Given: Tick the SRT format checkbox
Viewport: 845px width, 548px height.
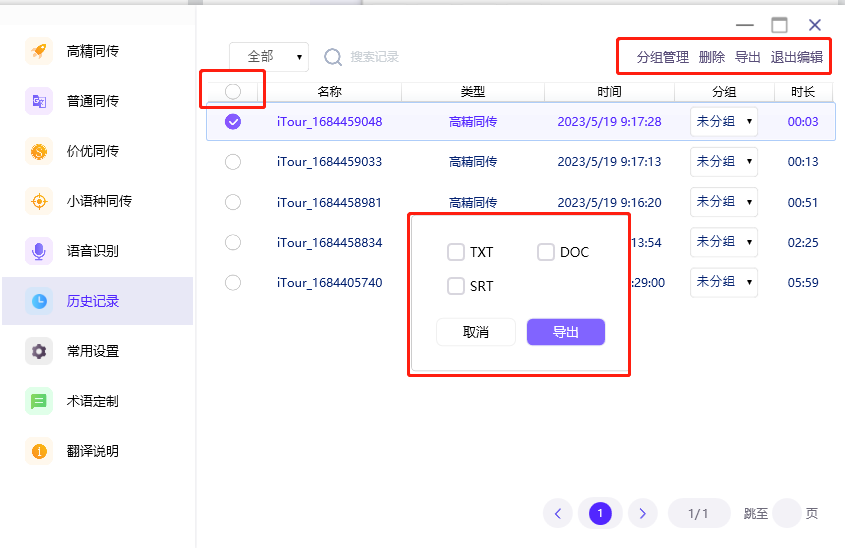Looking at the screenshot, I should pos(456,286).
